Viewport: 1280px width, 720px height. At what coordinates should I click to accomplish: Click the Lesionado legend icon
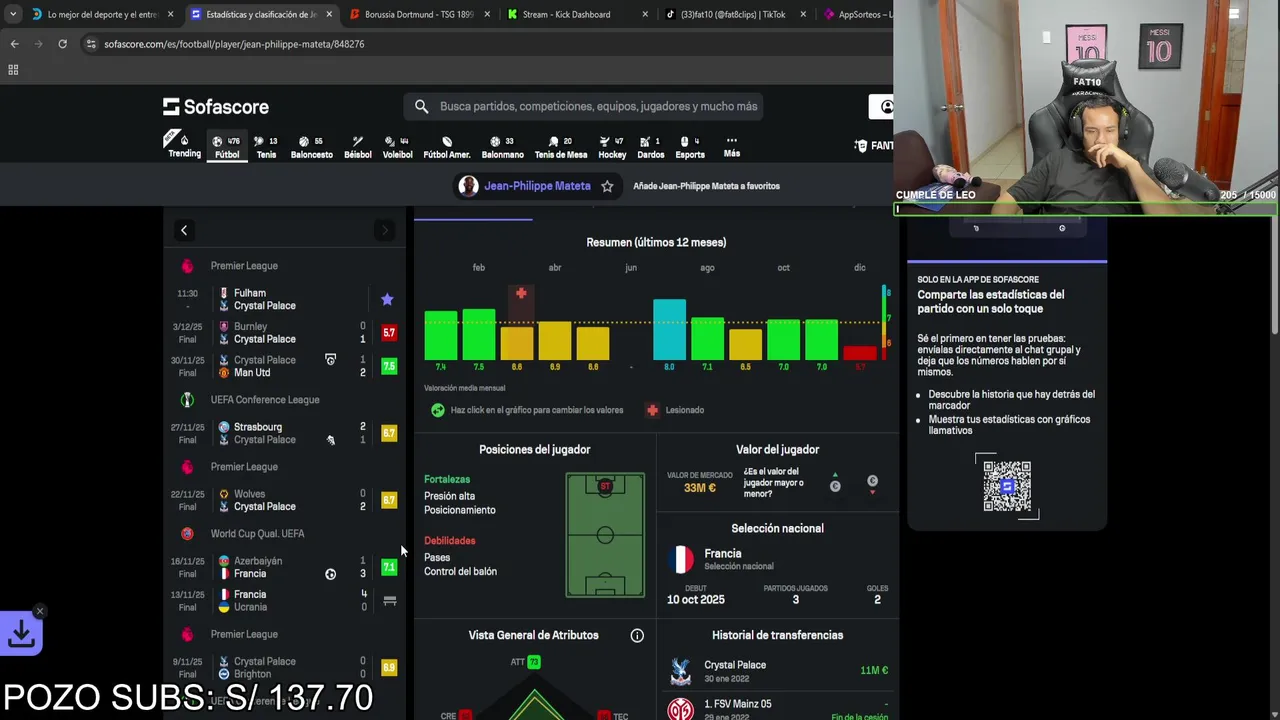652,410
